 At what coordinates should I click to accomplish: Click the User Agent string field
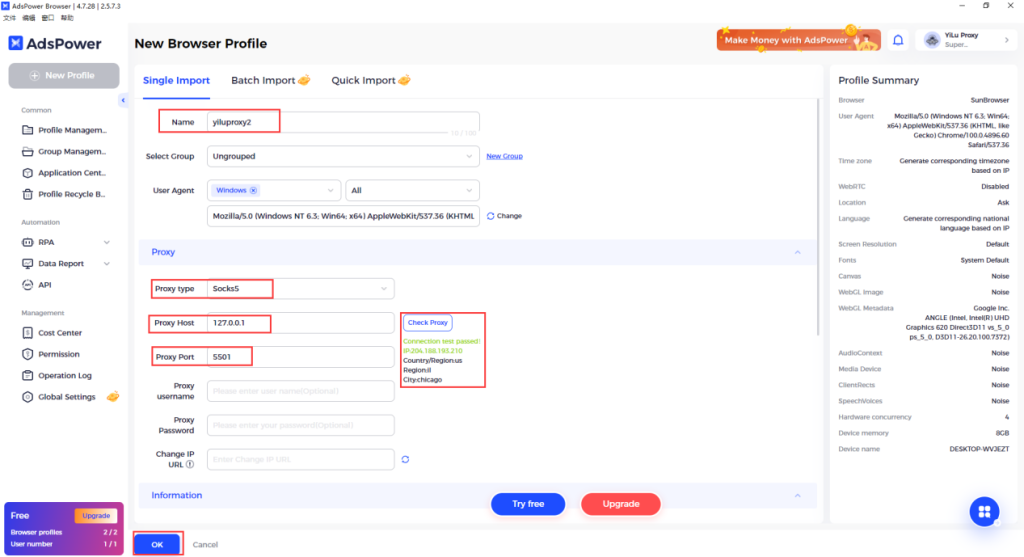click(x=343, y=216)
